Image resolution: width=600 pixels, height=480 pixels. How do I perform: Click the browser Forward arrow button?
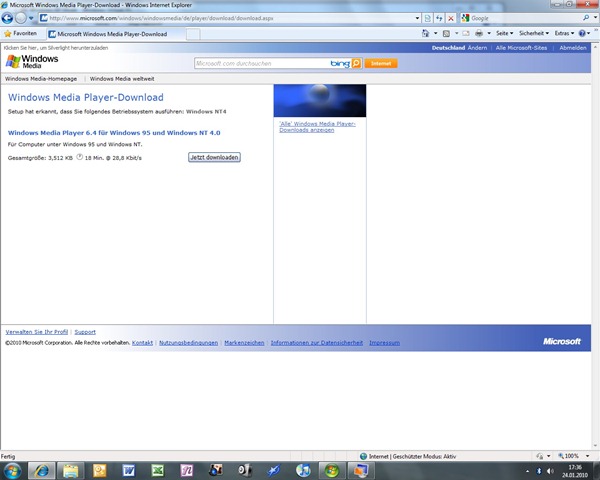21,18
